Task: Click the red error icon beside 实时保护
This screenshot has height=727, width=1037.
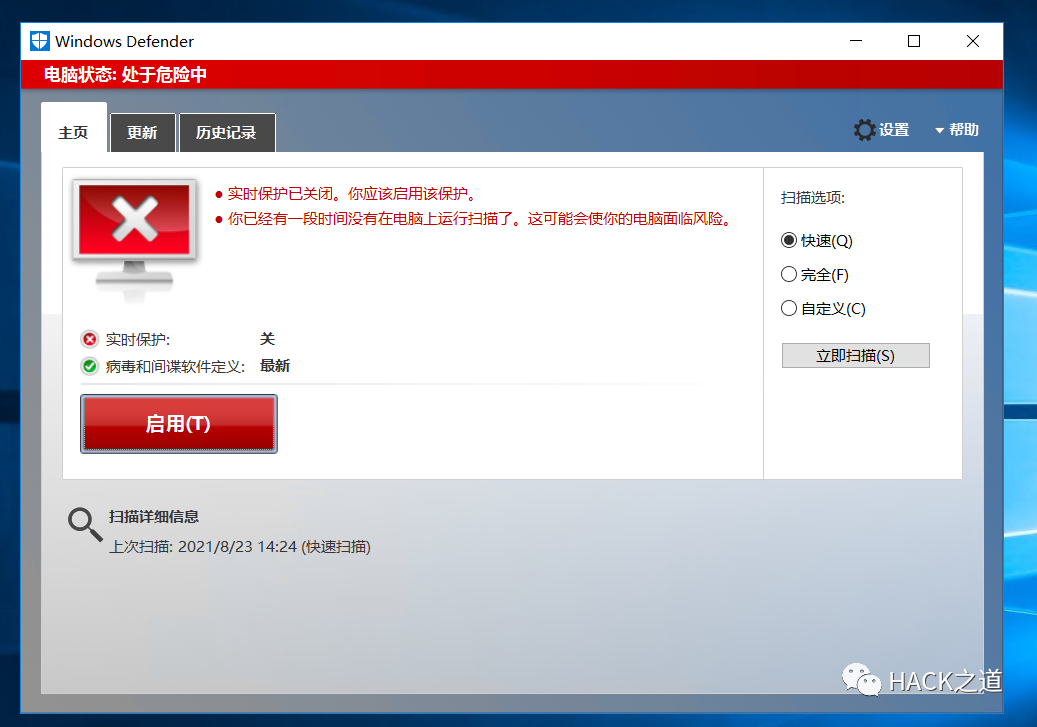Action: [x=89, y=339]
